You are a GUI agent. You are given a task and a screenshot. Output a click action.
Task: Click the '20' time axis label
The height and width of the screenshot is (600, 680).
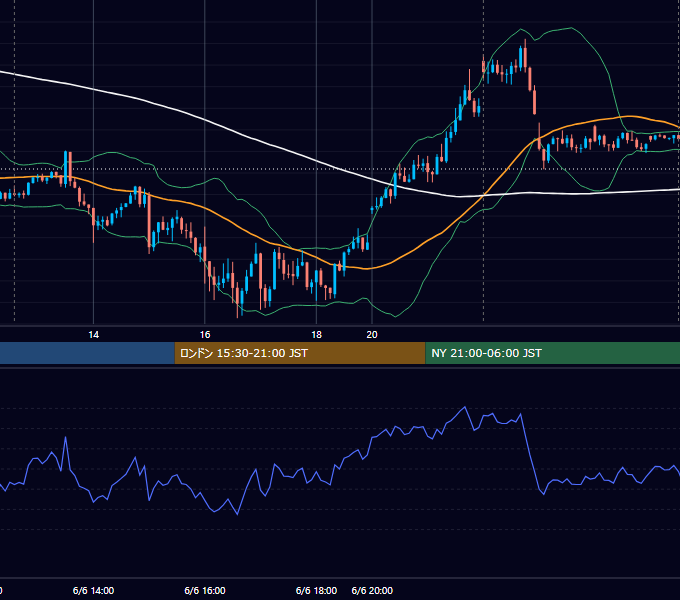click(x=372, y=335)
